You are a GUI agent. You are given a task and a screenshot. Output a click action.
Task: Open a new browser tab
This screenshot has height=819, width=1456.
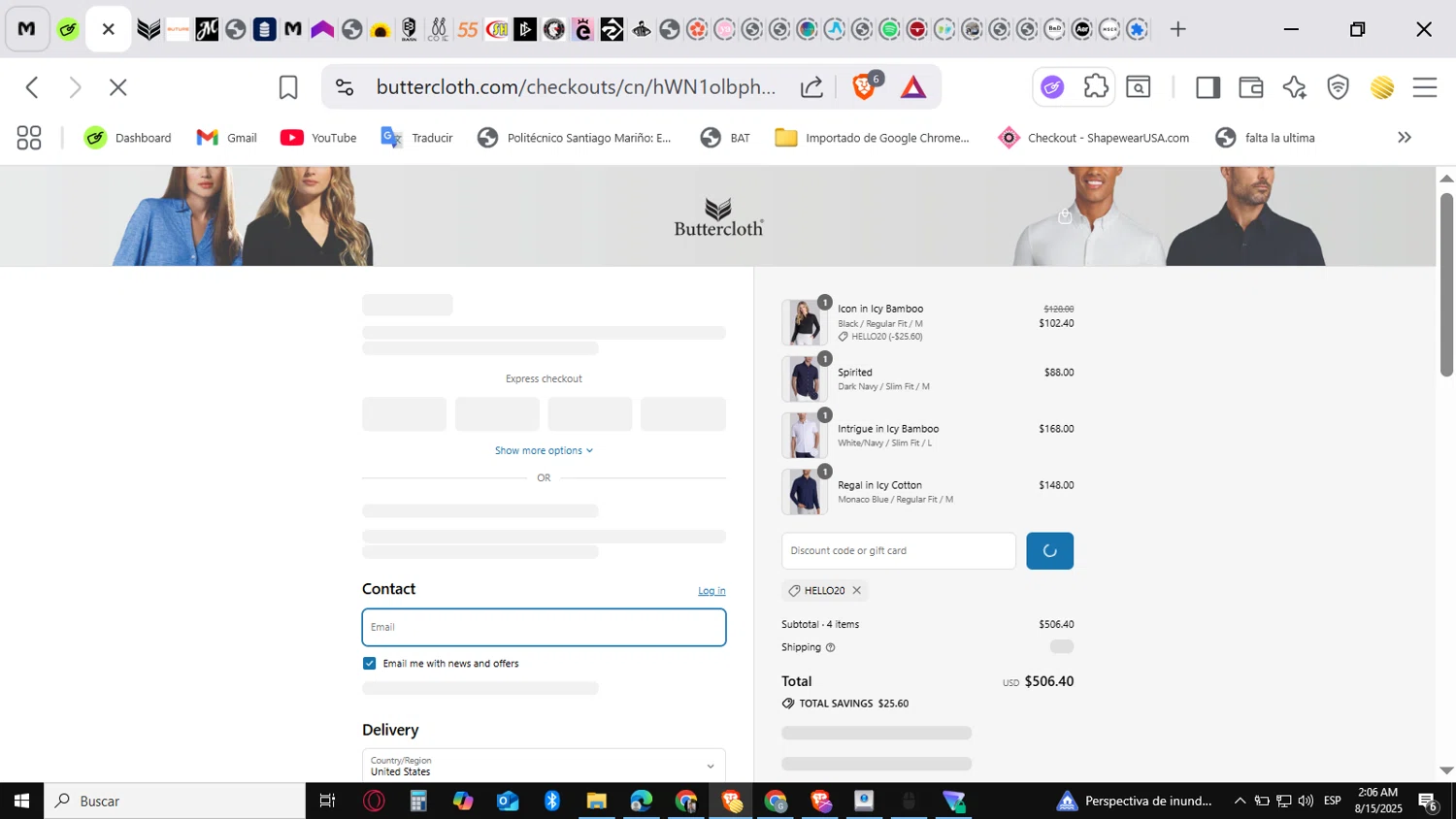(x=1177, y=29)
